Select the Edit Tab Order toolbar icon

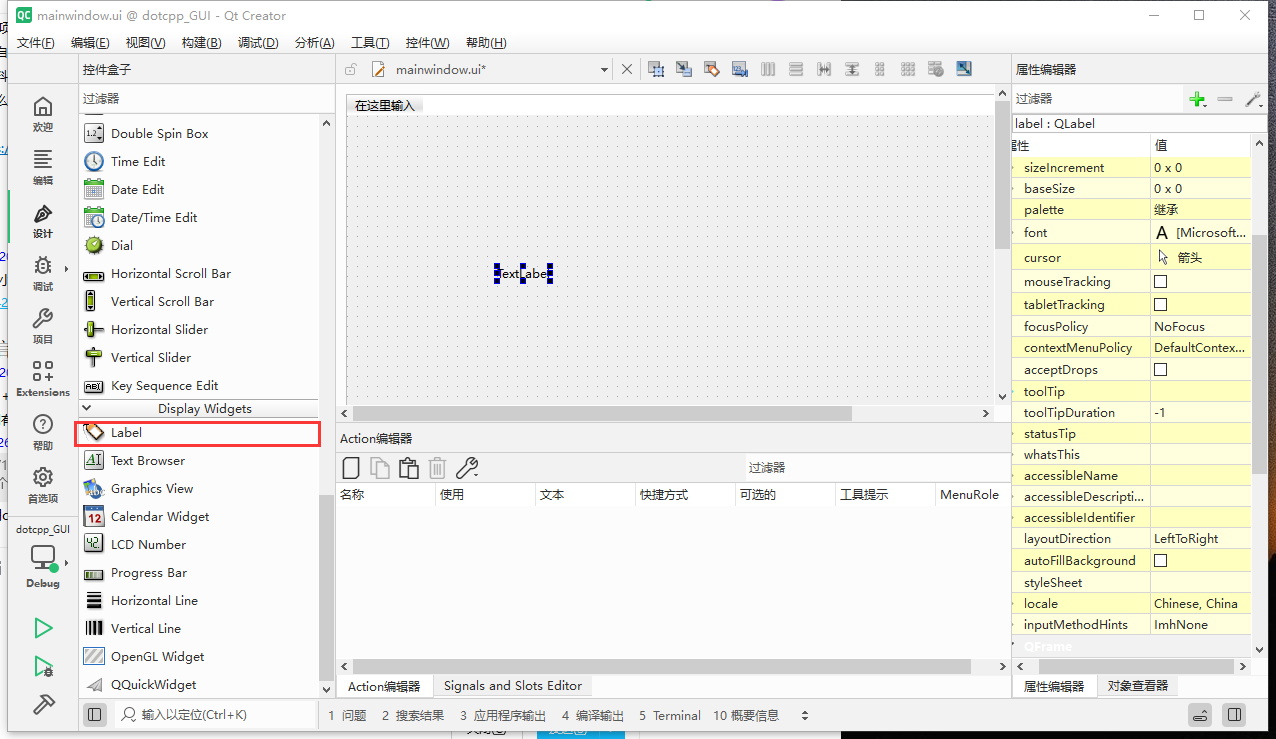(x=740, y=69)
